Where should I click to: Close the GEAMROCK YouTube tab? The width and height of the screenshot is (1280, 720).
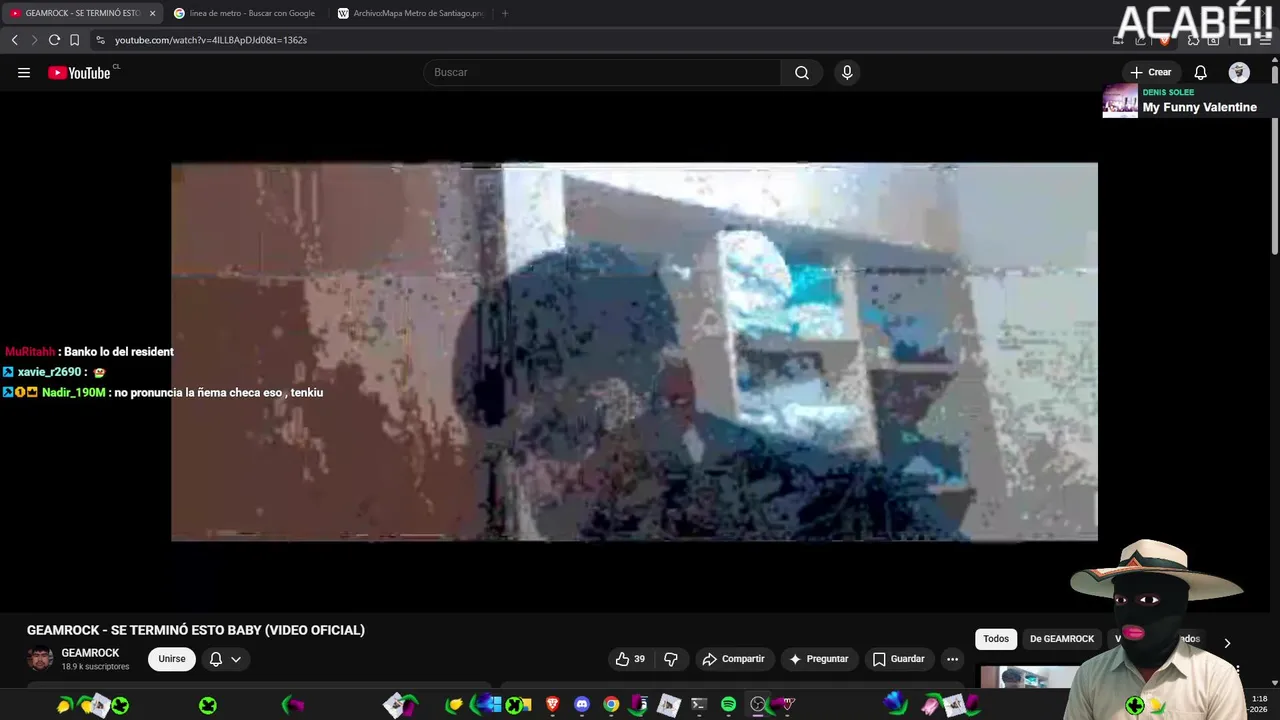153,13
